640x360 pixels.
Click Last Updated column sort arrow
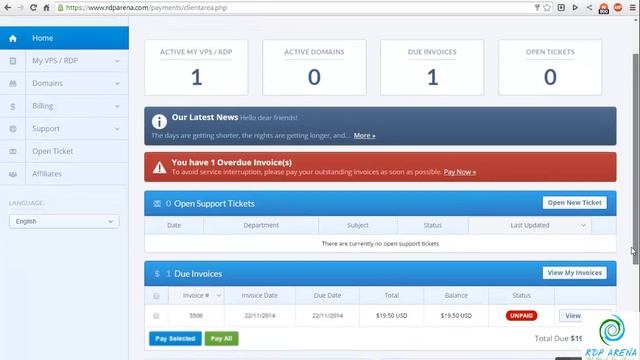click(x=583, y=225)
